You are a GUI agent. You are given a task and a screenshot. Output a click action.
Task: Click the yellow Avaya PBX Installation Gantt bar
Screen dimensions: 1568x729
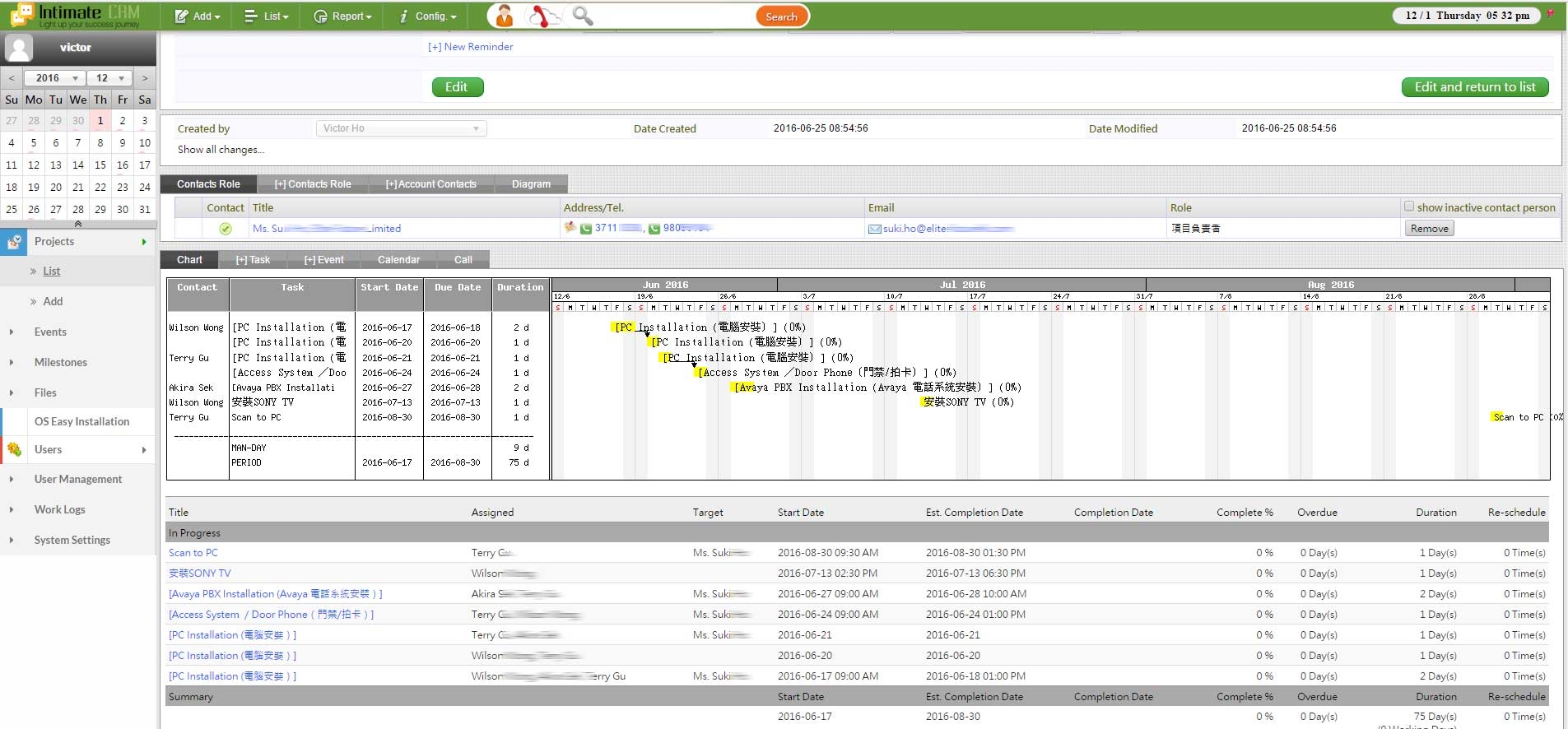point(742,388)
